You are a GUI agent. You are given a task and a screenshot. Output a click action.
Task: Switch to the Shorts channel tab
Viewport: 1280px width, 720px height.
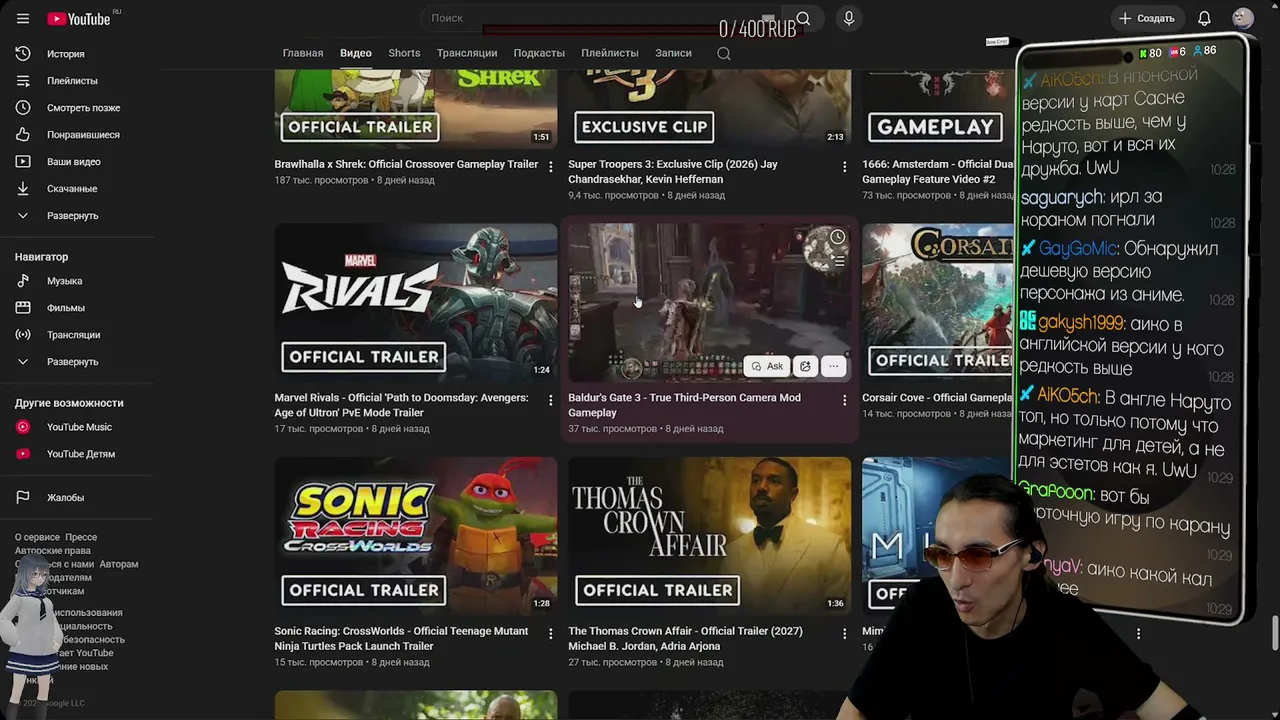coord(404,53)
